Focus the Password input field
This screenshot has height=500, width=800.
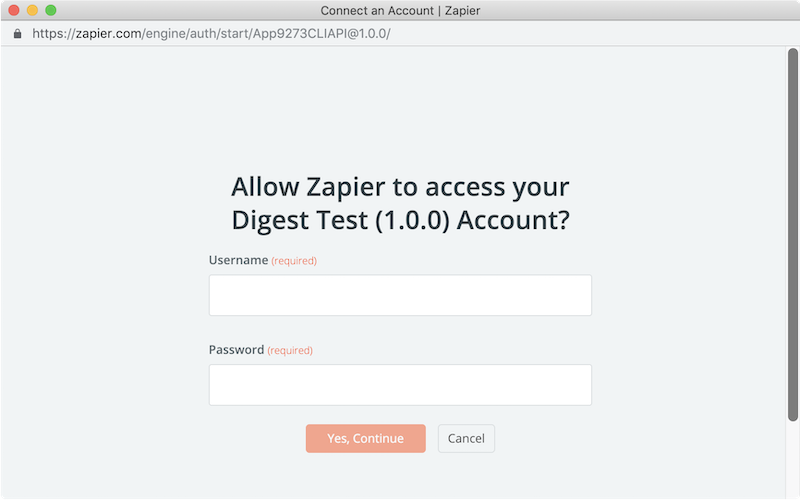pos(400,385)
